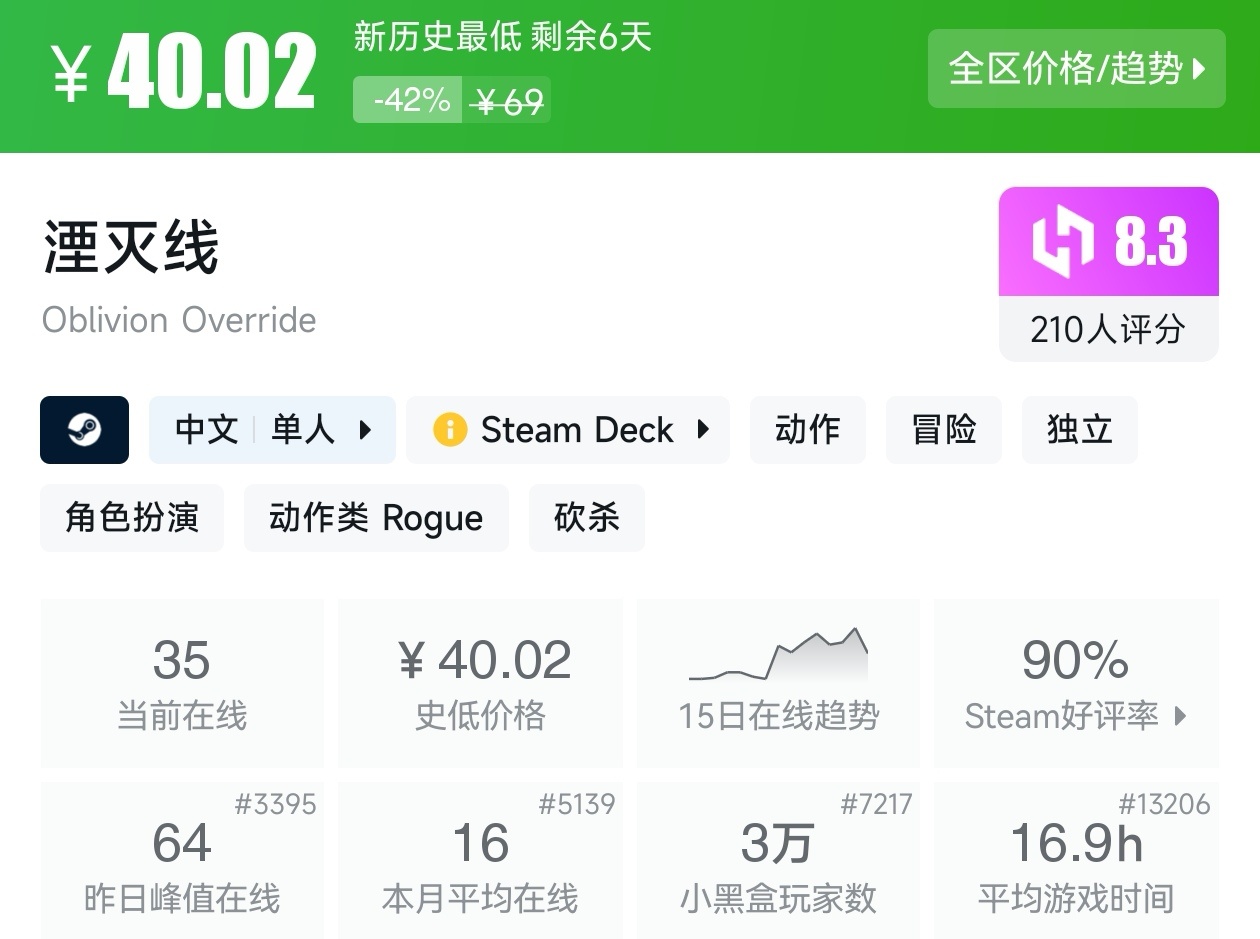The image size is (1260, 939).
Task: Expand the 中文 单人 language options arrow
Action: pos(365,430)
